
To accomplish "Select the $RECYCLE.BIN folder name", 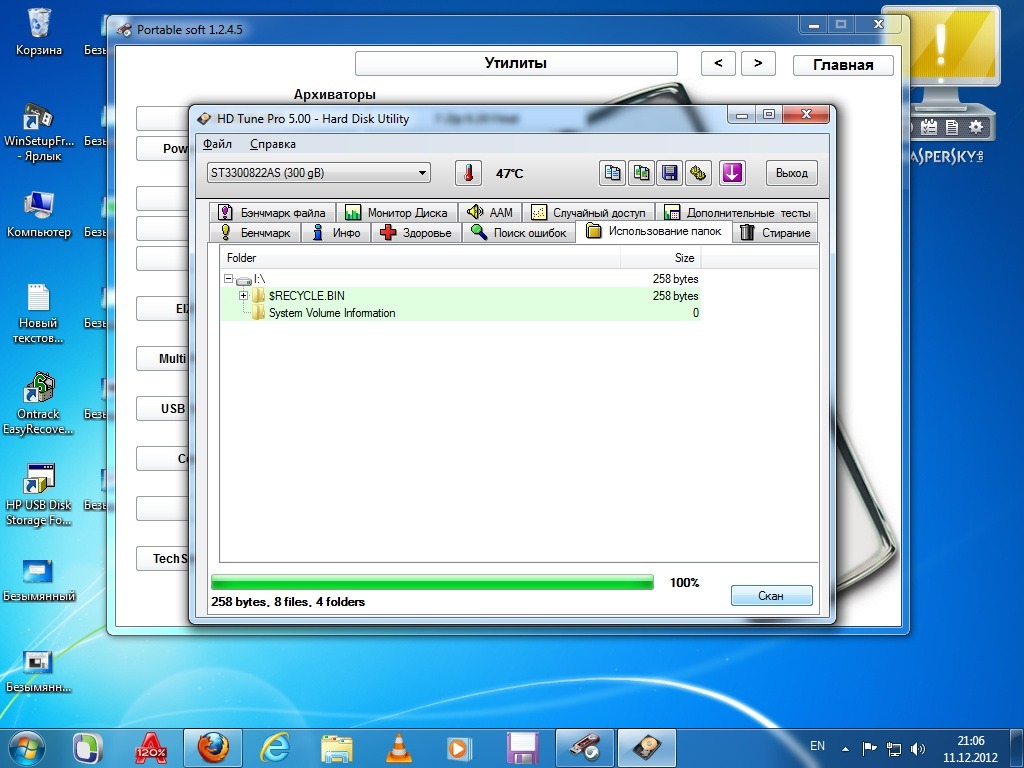I will click(307, 296).
